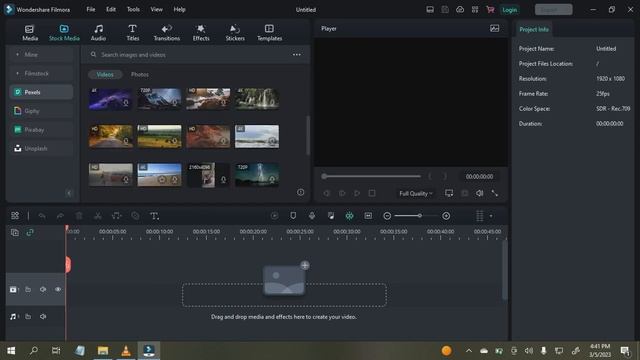Toggle video track visibility eye icon
Image resolution: width=640 pixels, height=360 pixels.
coord(58,289)
